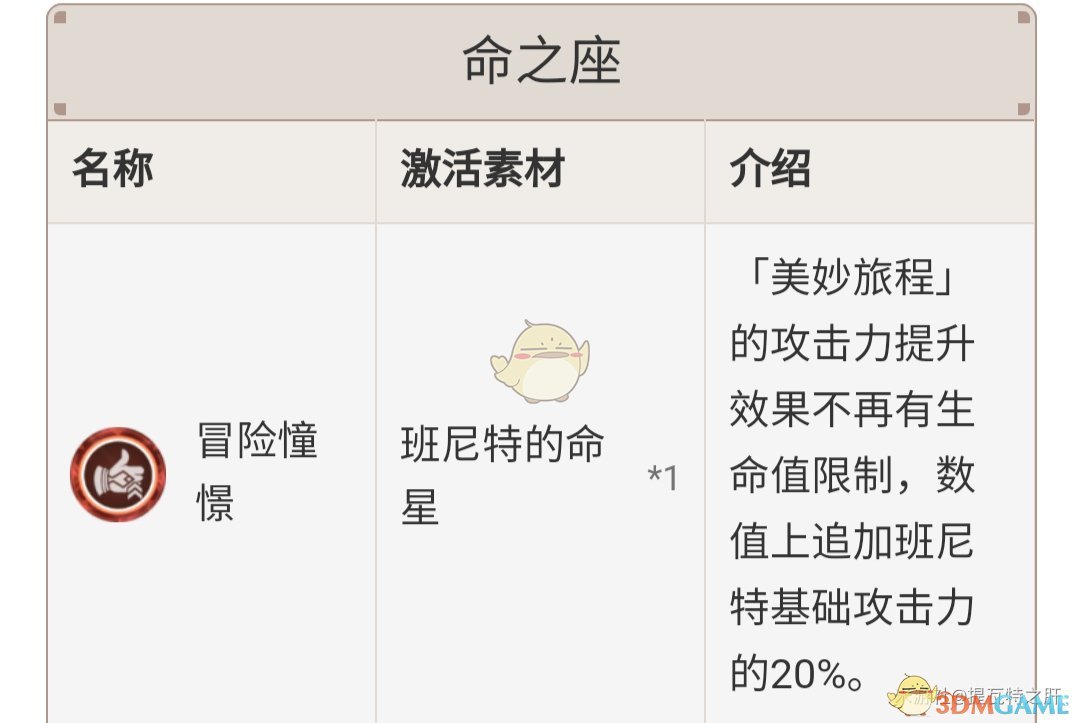
Task: Select the 介绍 column header
Action: pyautogui.click(x=770, y=170)
